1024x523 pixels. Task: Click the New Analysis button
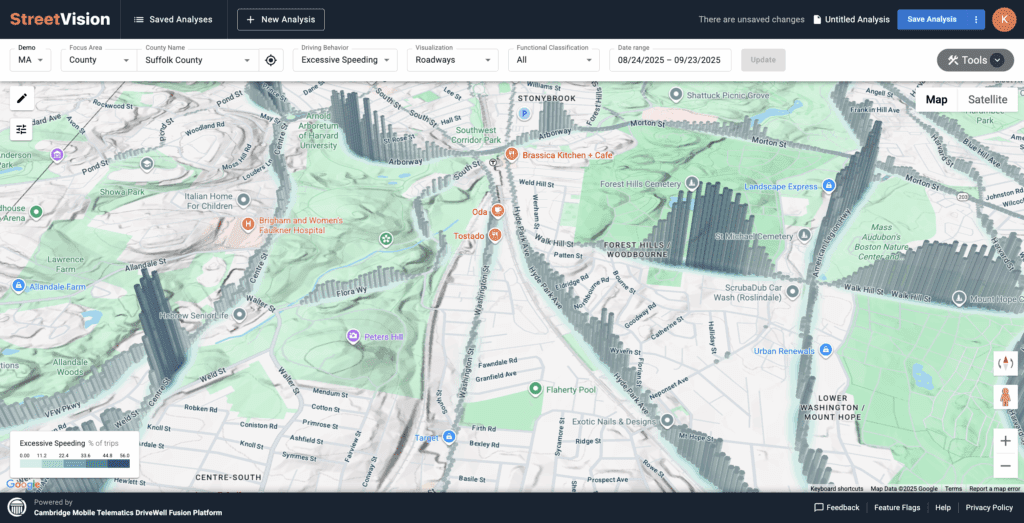(281, 19)
